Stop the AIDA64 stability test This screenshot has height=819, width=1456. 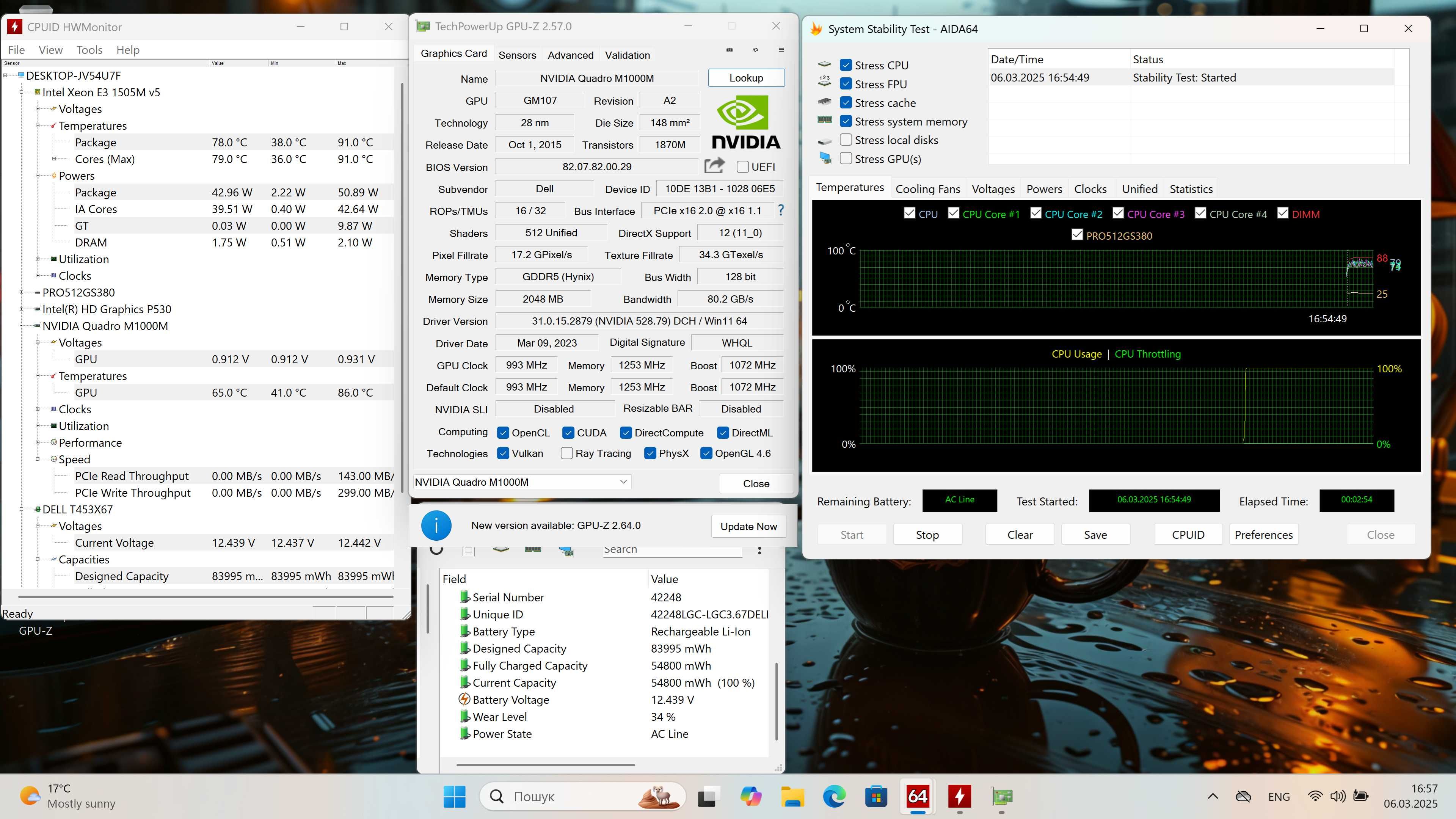point(927,535)
